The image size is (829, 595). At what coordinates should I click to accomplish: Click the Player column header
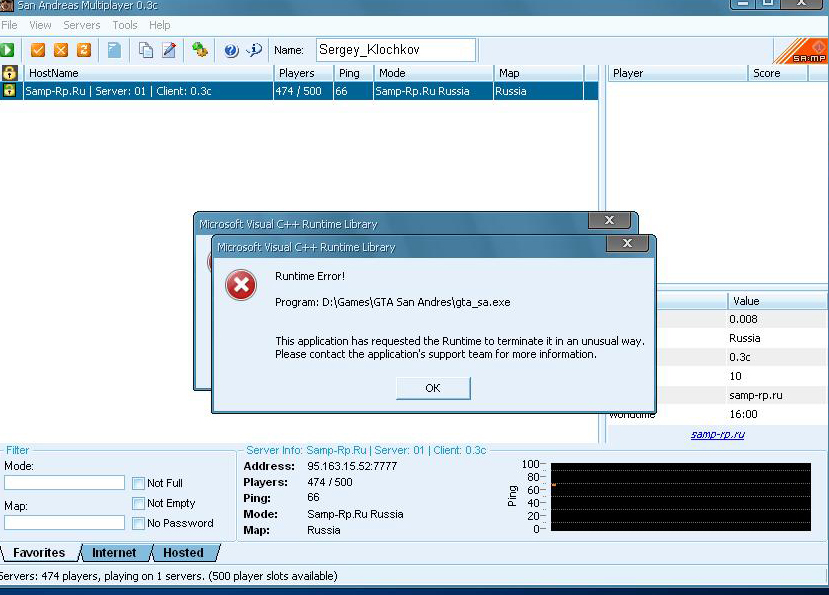[x=678, y=73]
